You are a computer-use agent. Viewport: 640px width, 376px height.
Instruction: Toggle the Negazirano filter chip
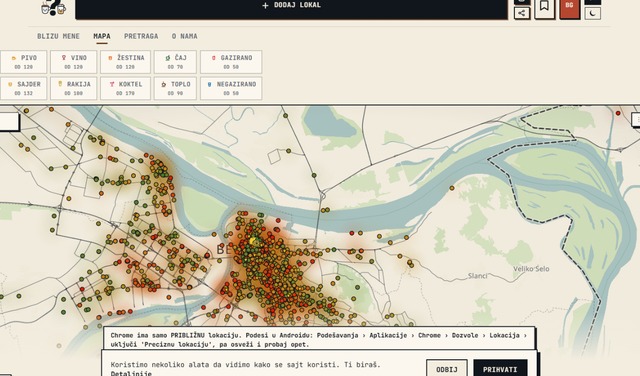(231, 88)
